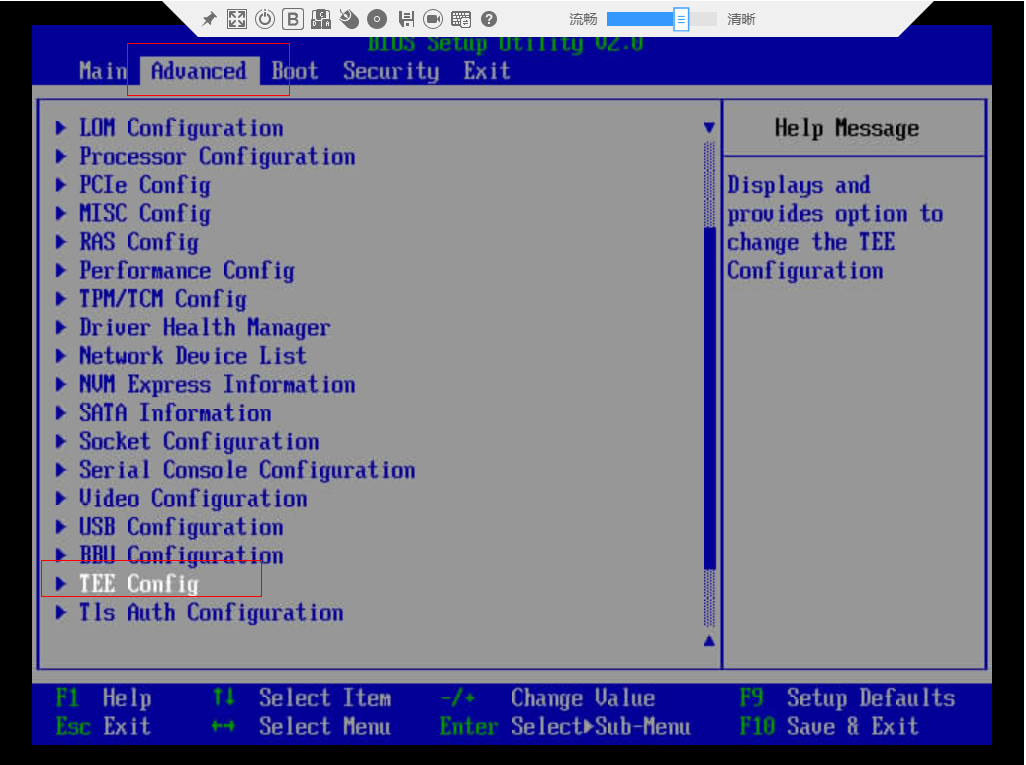
Task: Go to the Security tab
Action: click(x=391, y=71)
